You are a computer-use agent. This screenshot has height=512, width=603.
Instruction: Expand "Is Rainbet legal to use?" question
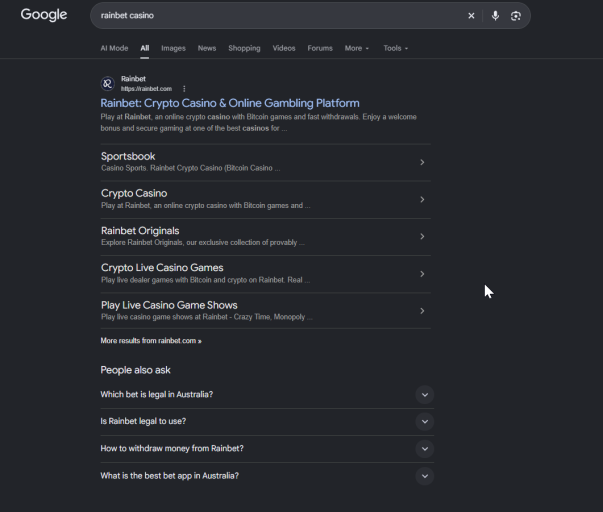[x=267, y=422]
